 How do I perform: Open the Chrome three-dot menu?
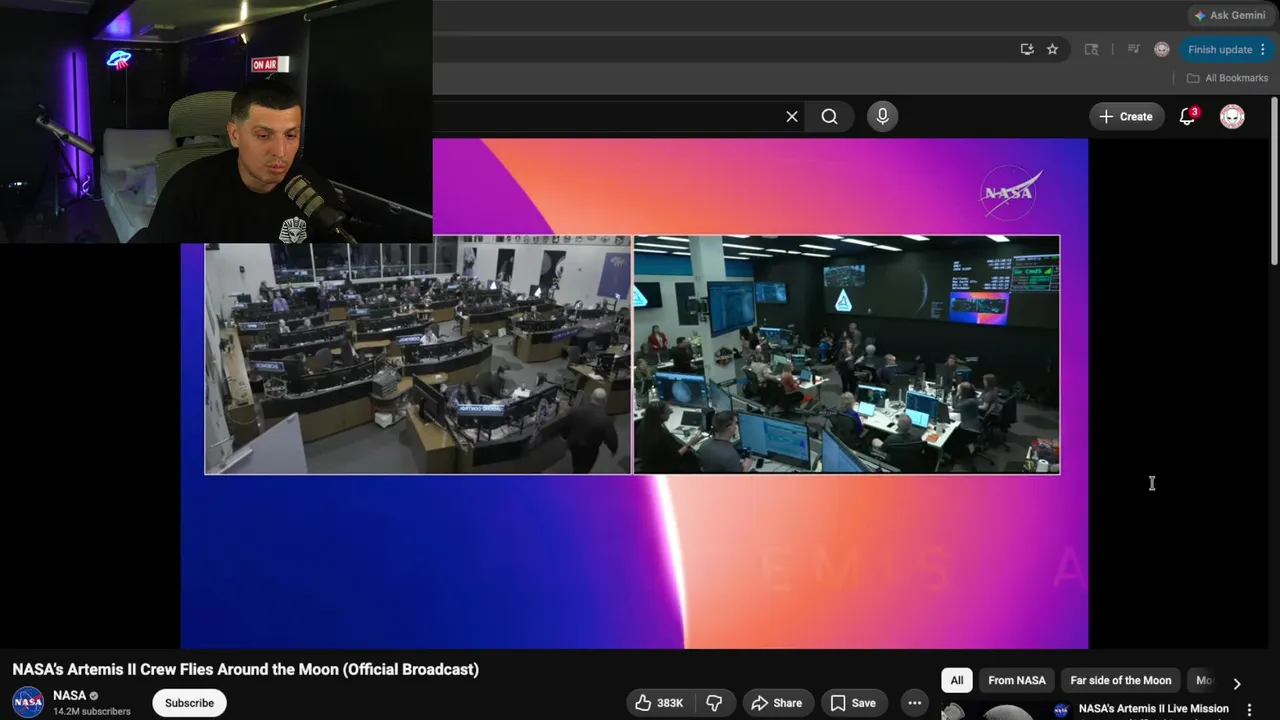click(x=1263, y=49)
